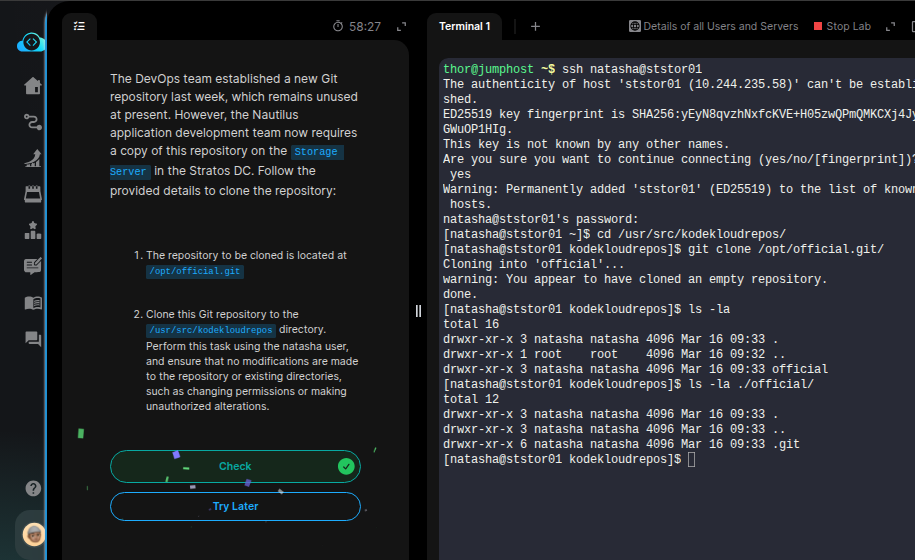Open the video courses clapperboard icon
915x560 pixels.
click(33, 194)
